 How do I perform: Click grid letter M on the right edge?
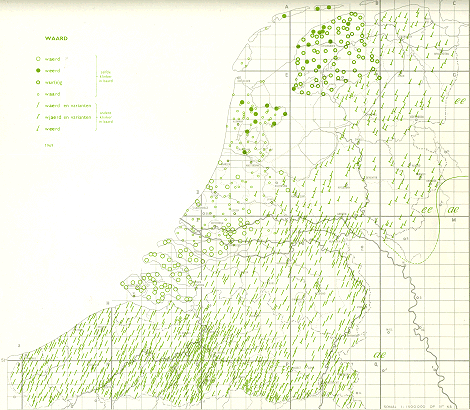click(x=454, y=220)
